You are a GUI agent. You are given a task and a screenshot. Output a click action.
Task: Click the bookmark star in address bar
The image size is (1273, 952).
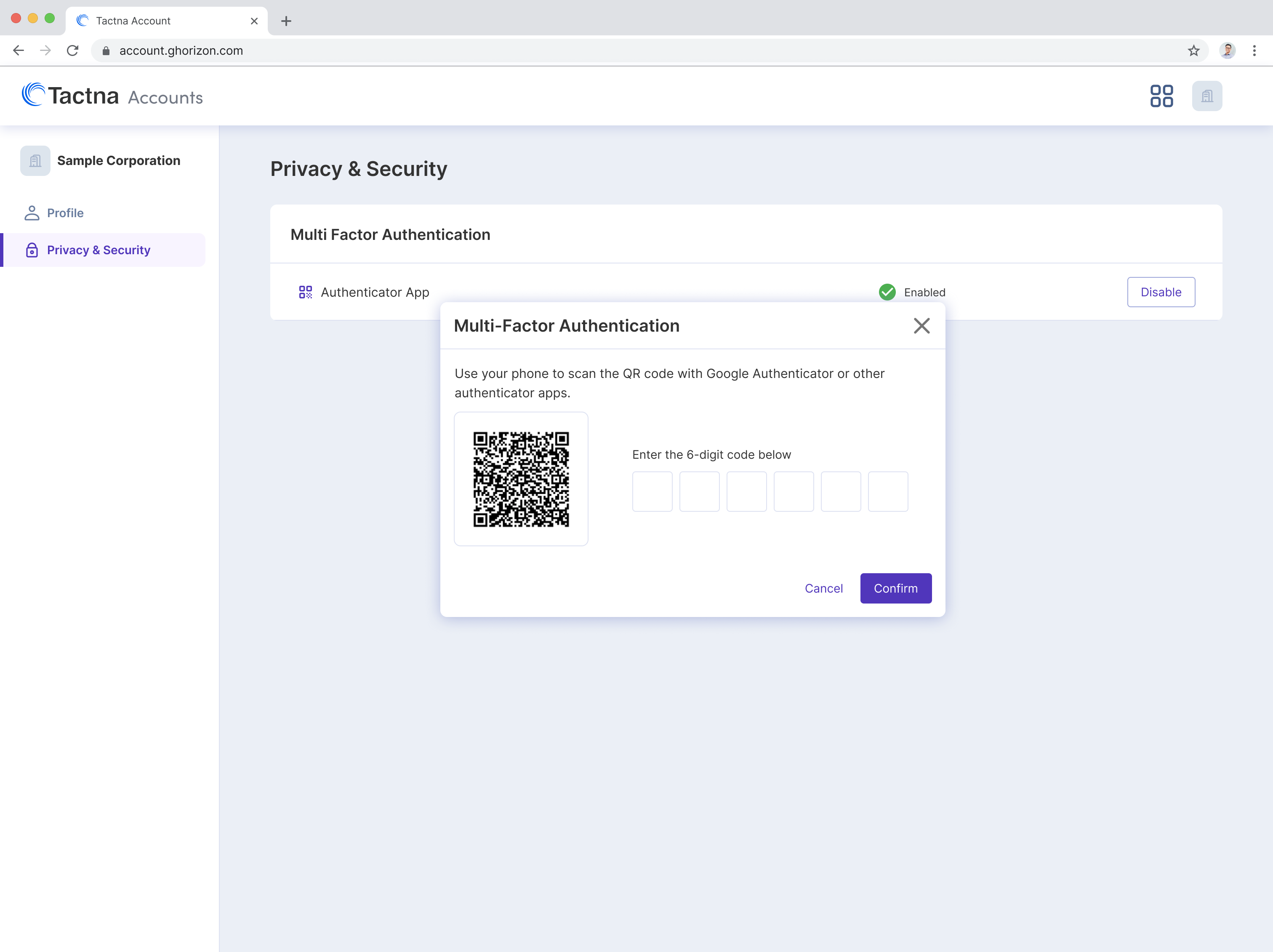[1194, 51]
